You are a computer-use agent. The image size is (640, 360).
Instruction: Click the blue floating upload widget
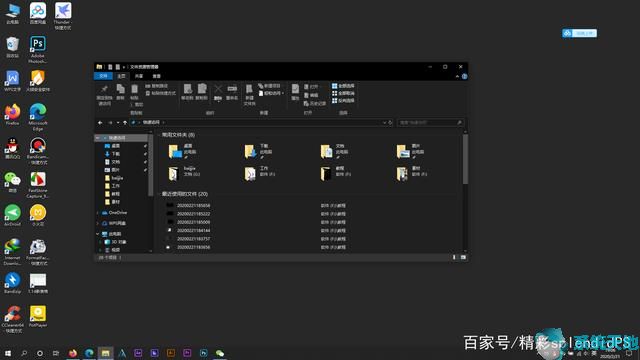(579, 33)
